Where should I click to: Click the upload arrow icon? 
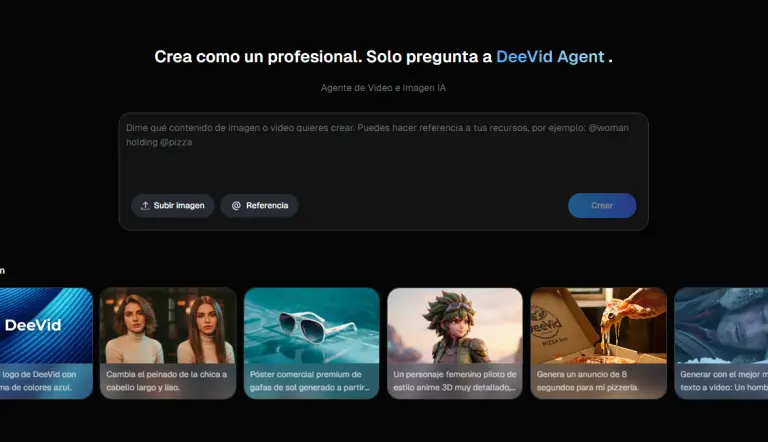[145, 206]
